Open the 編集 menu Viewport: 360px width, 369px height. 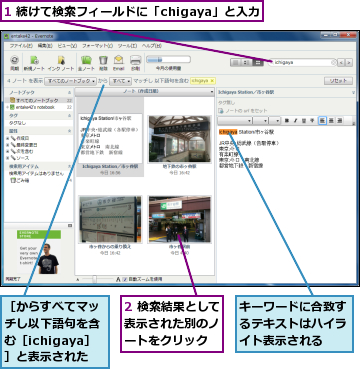click(45, 45)
